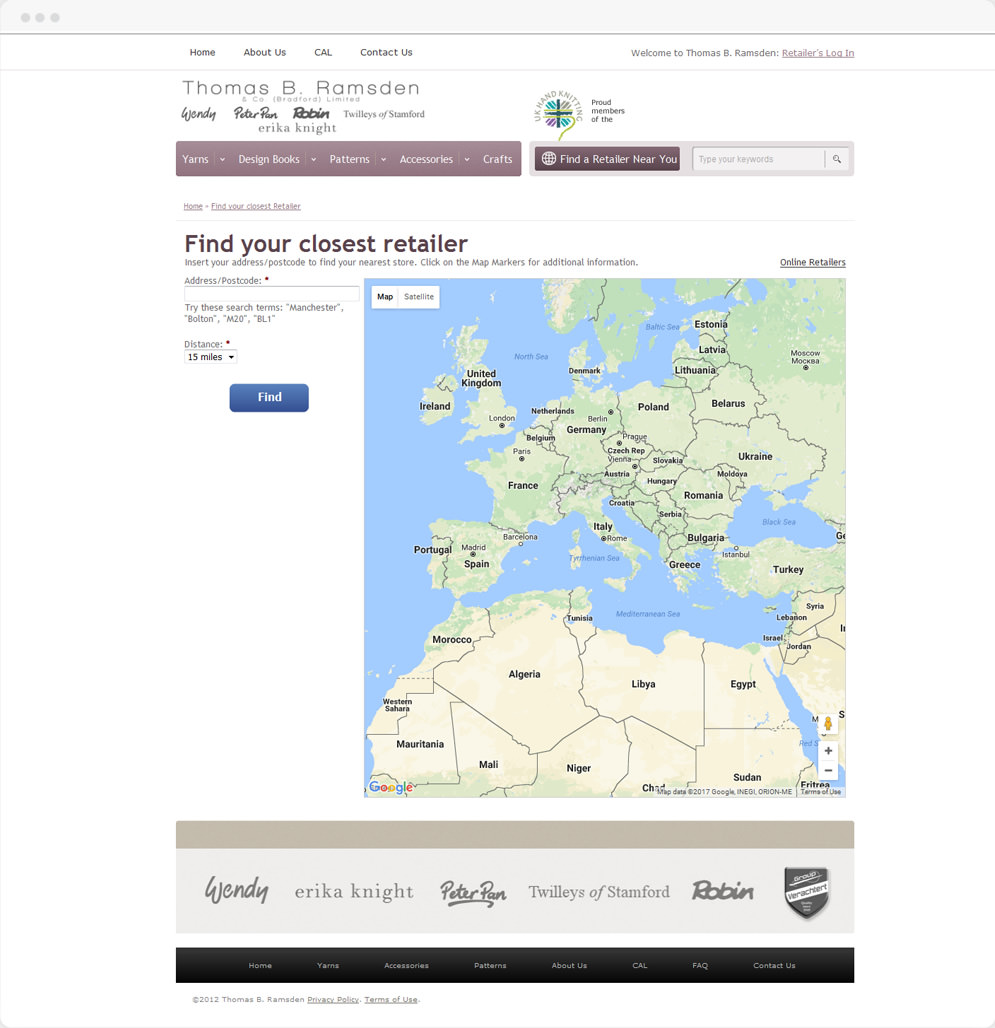Click Patterns in the black footer bar
Screen dimensions: 995x1028
[490, 966]
